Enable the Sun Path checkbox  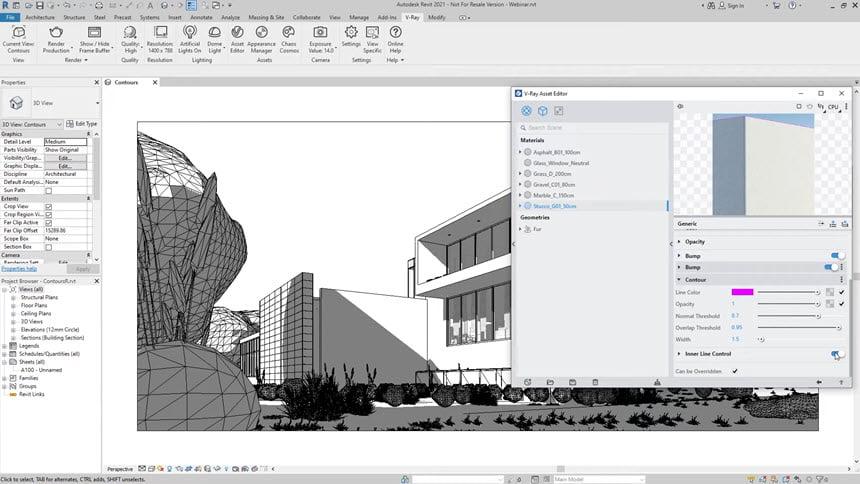click(x=48, y=190)
